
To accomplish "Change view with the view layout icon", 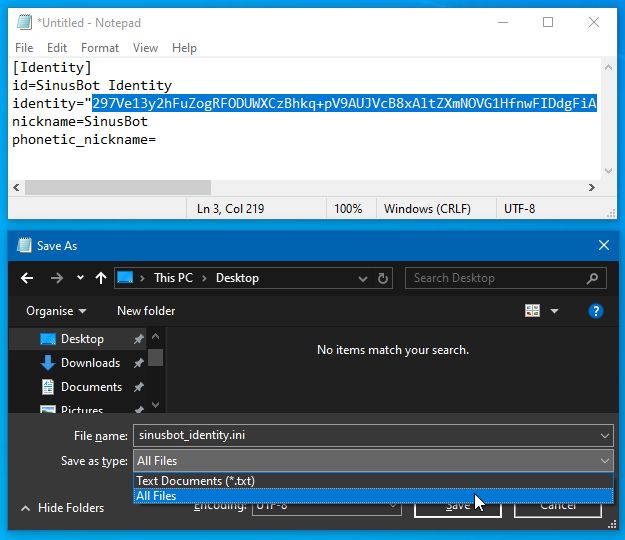I will (x=532, y=311).
